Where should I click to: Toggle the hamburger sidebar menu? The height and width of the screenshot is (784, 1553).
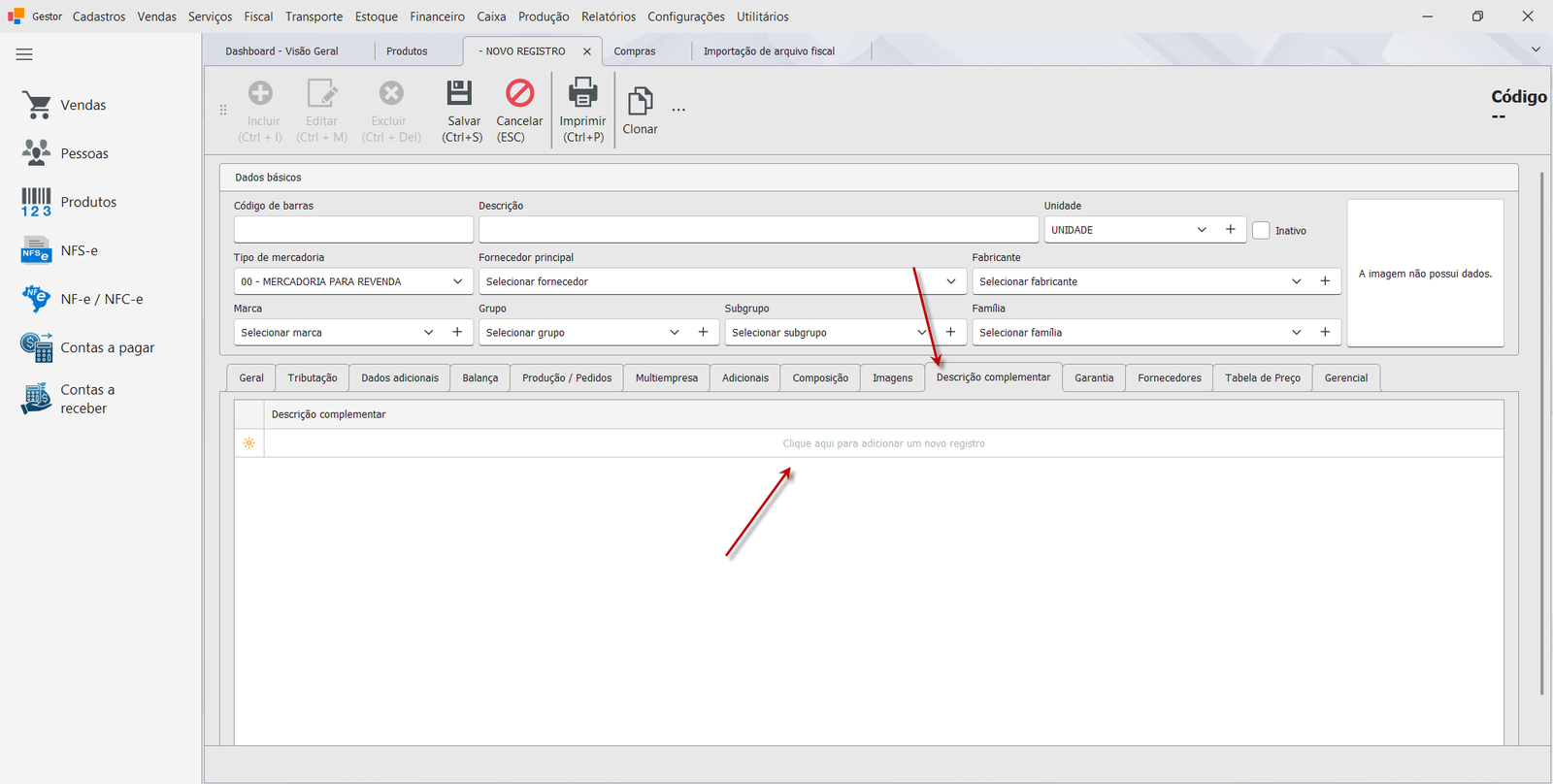(x=24, y=54)
